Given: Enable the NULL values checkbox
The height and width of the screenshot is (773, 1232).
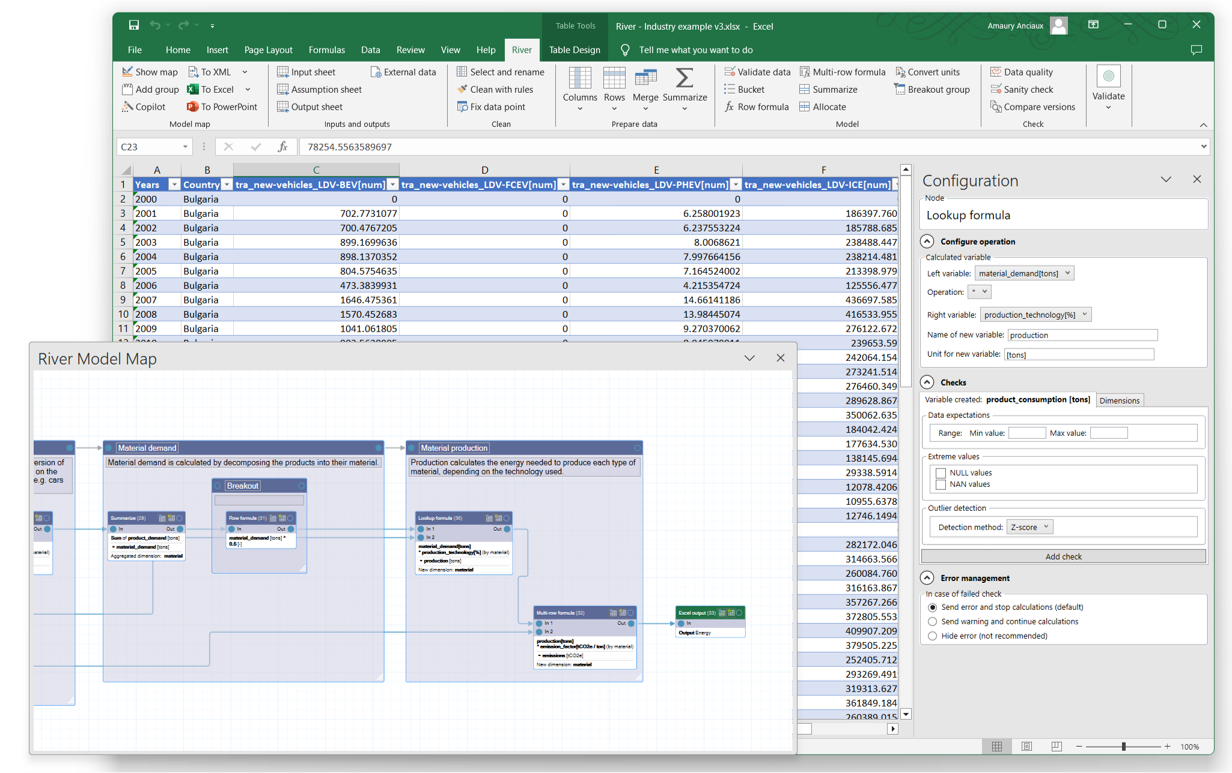Looking at the screenshot, I should click(x=940, y=473).
